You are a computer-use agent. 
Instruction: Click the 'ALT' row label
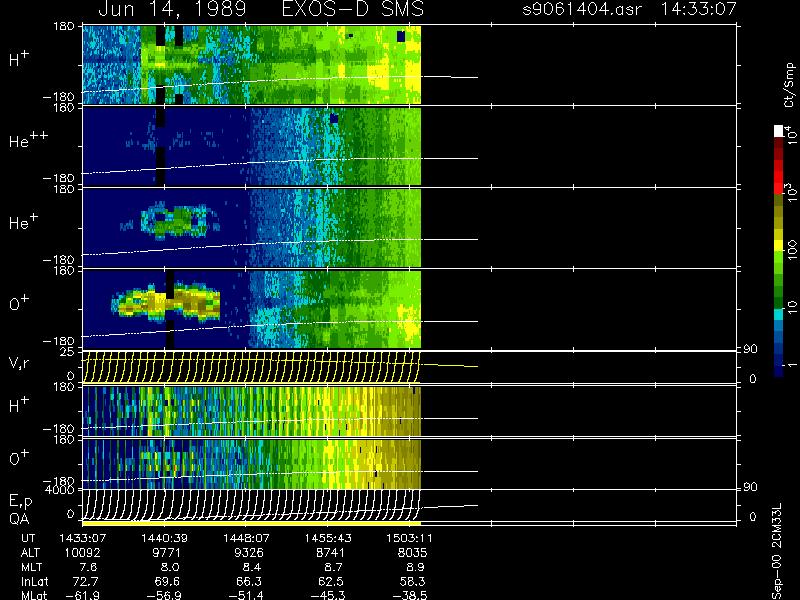tap(31, 553)
